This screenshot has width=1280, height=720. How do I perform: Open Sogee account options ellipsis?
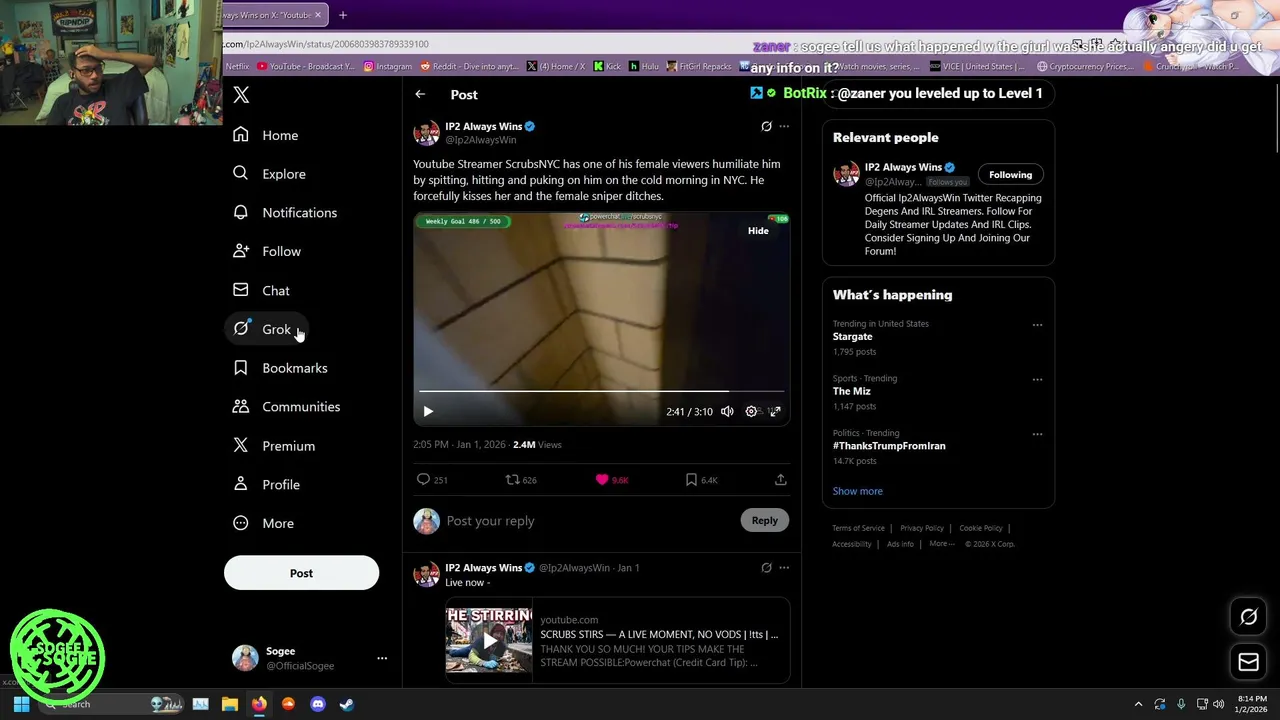tap(382, 658)
